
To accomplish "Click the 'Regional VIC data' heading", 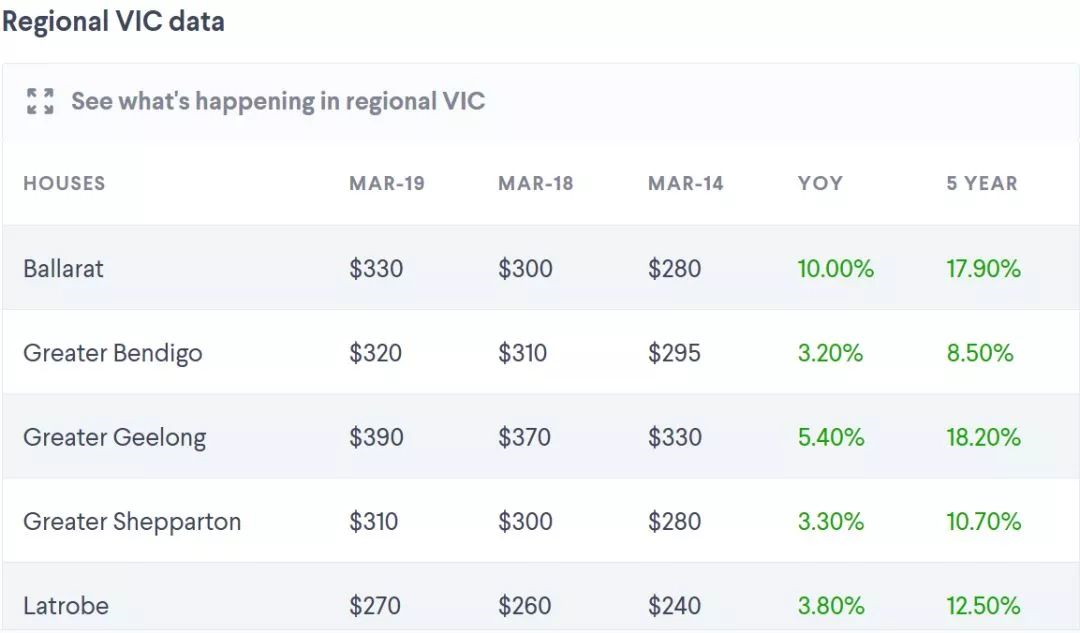I will [113, 21].
